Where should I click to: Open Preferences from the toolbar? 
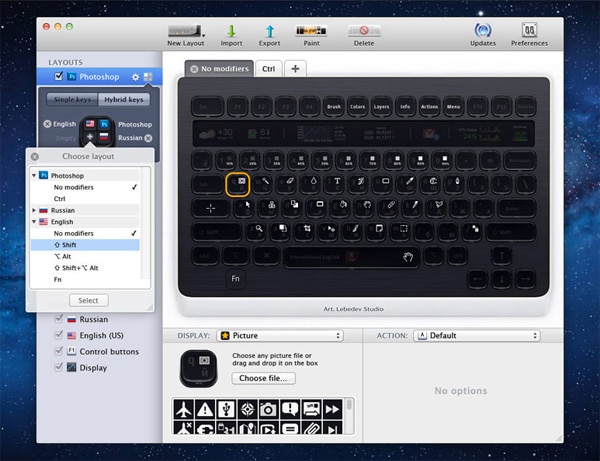coord(529,31)
